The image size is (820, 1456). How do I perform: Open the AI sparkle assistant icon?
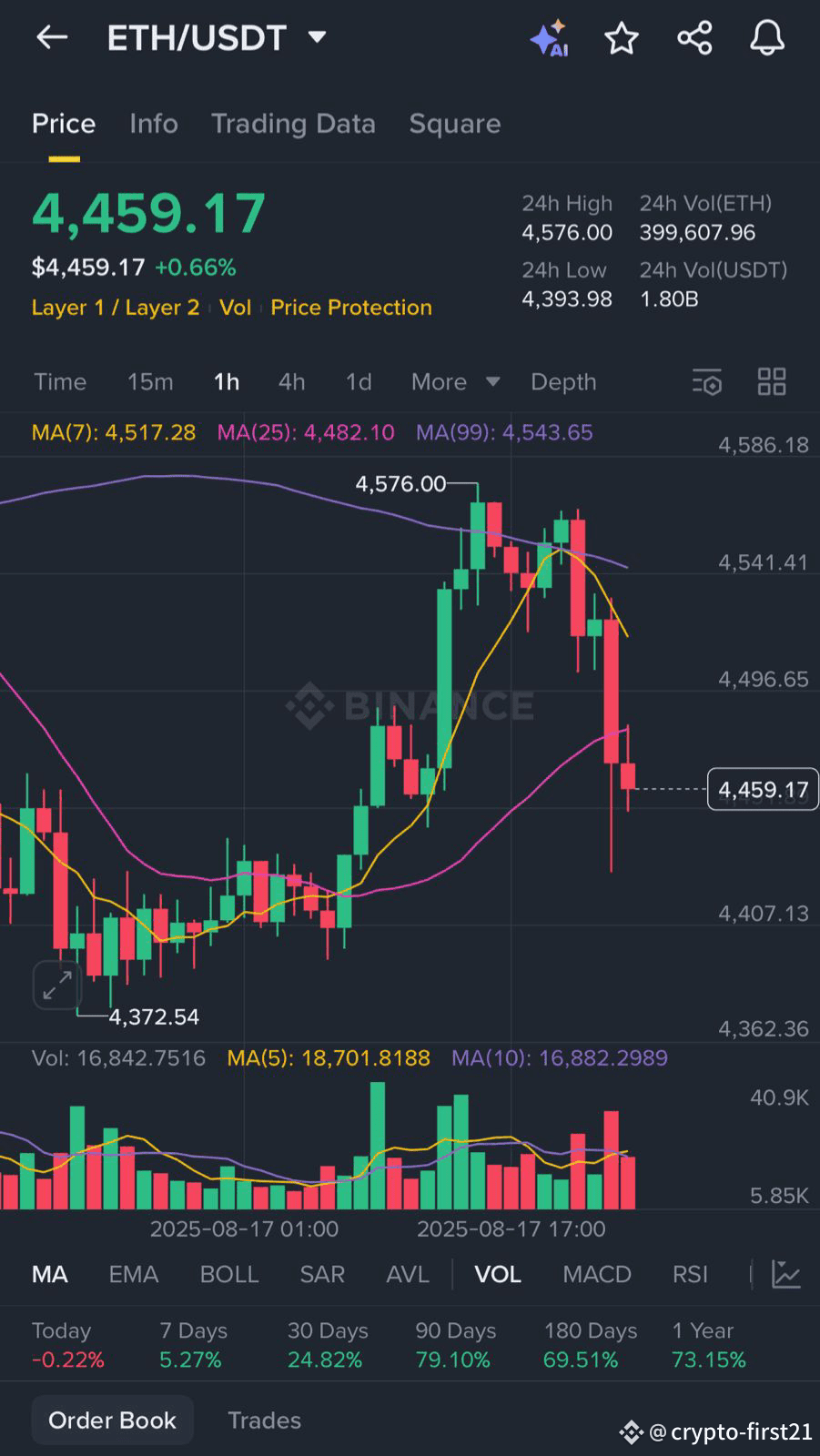549,38
